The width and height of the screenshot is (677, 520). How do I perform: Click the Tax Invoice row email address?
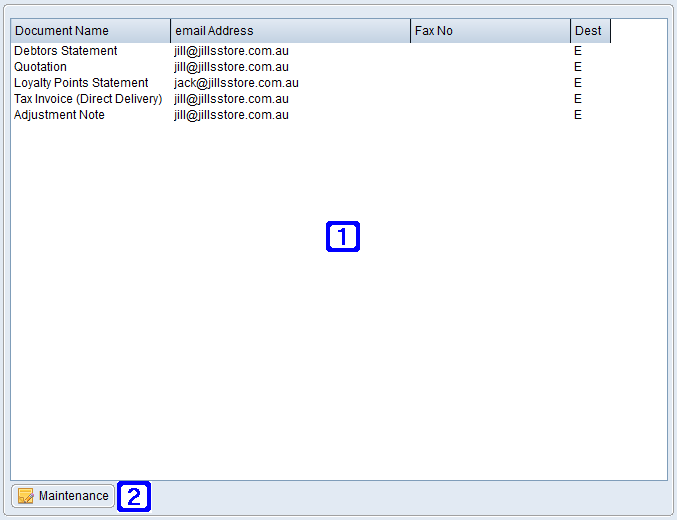tap(231, 99)
